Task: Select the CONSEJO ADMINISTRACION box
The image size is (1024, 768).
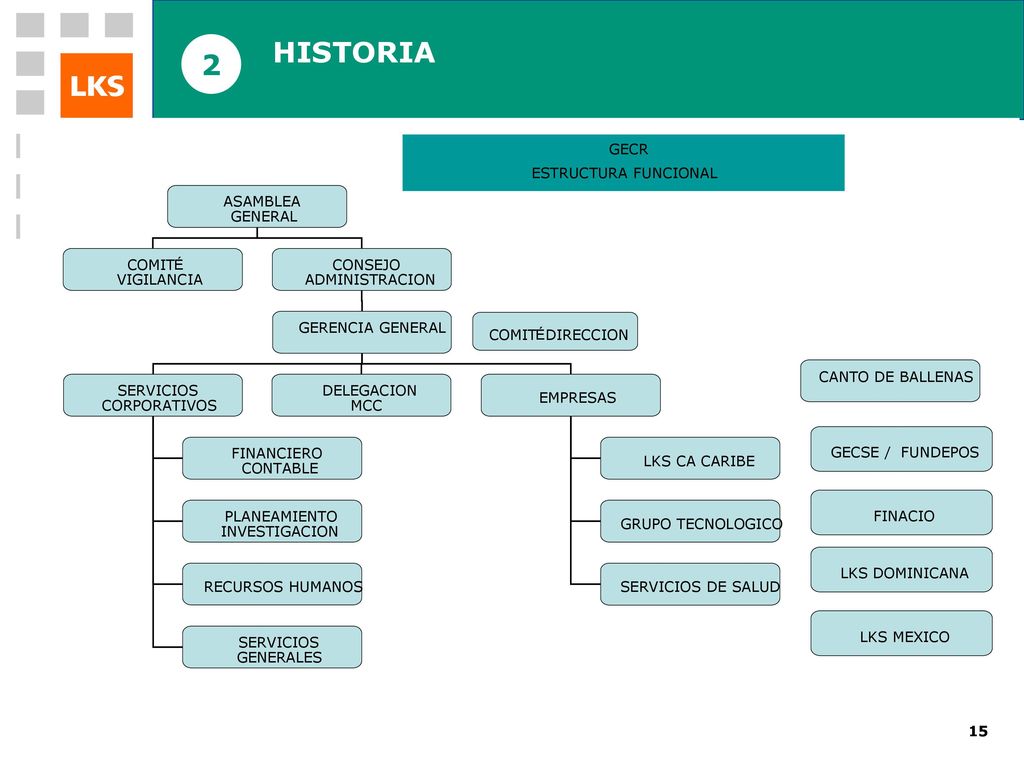Action: pos(362,270)
